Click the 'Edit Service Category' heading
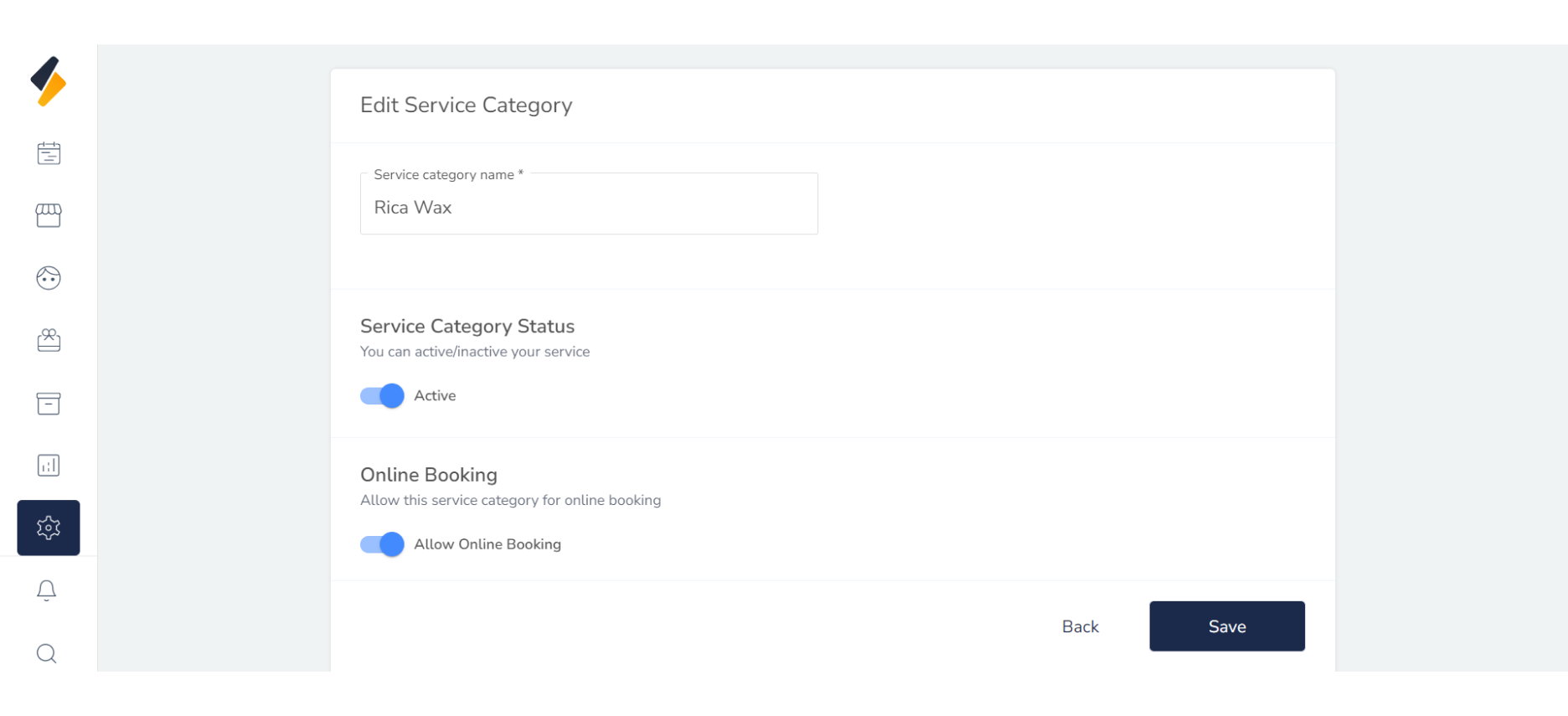This screenshot has height=716, width=1568. 466,106
